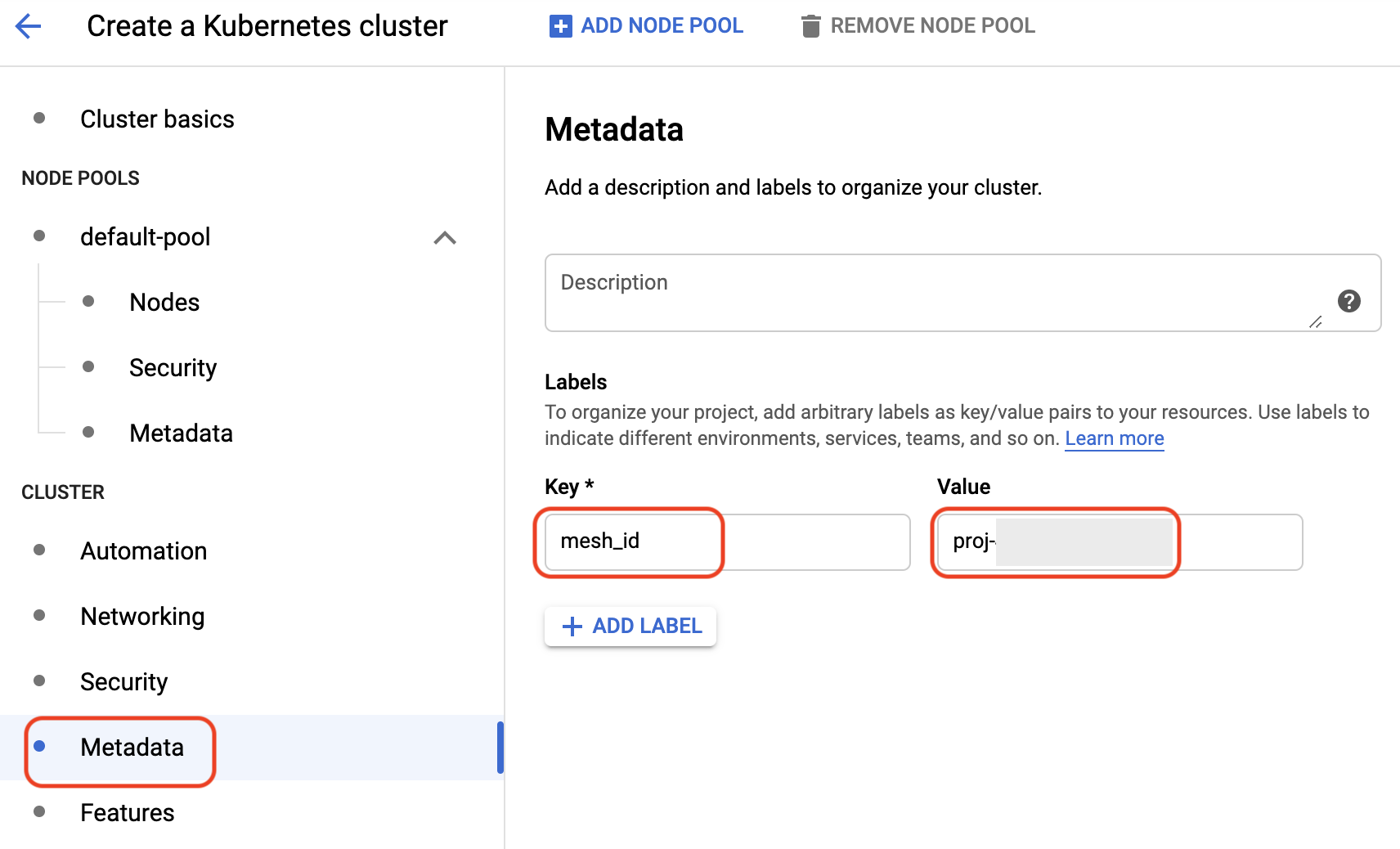Open cluster Security settings
The image size is (1400, 849).
[123, 682]
